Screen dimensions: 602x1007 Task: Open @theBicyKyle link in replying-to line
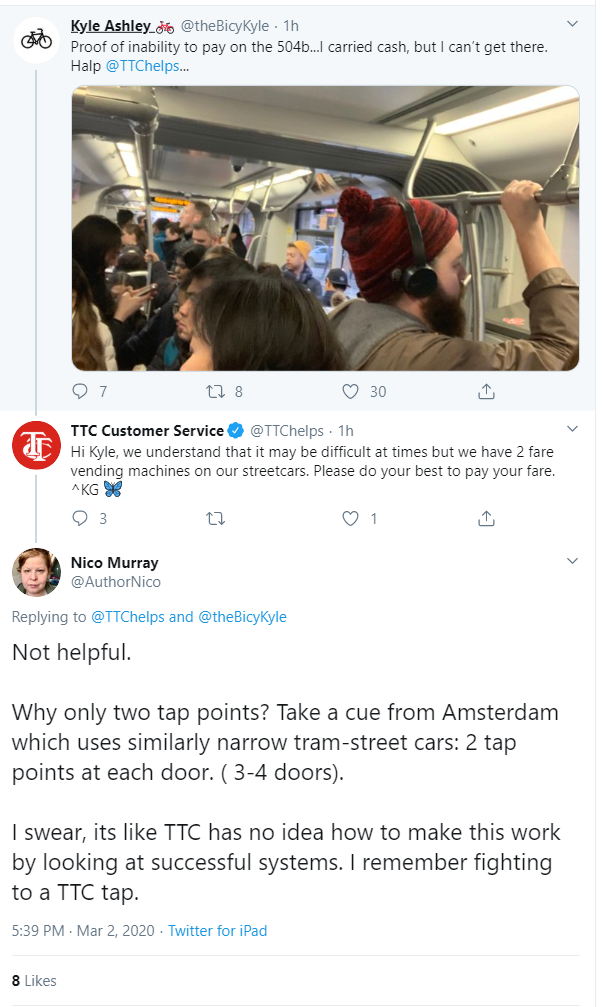242,617
